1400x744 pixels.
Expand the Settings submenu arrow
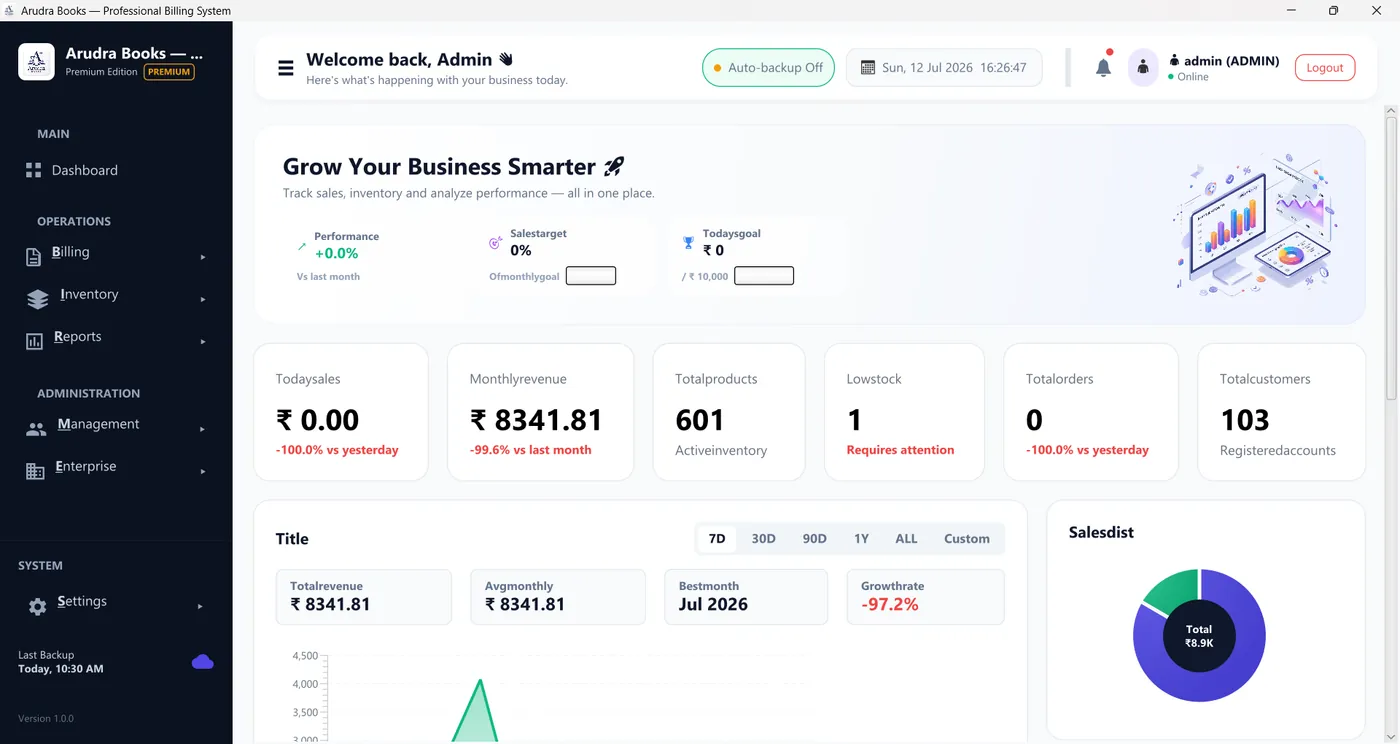pos(200,606)
